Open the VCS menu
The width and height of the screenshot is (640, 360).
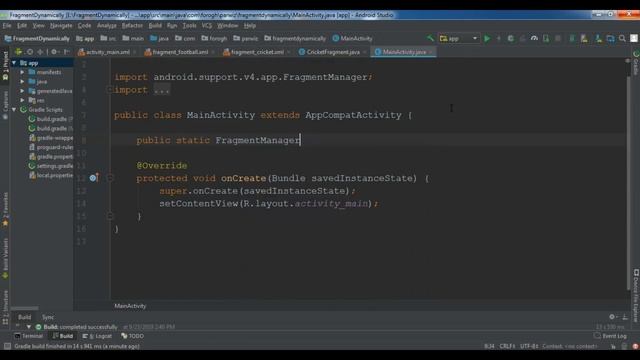(207, 25)
